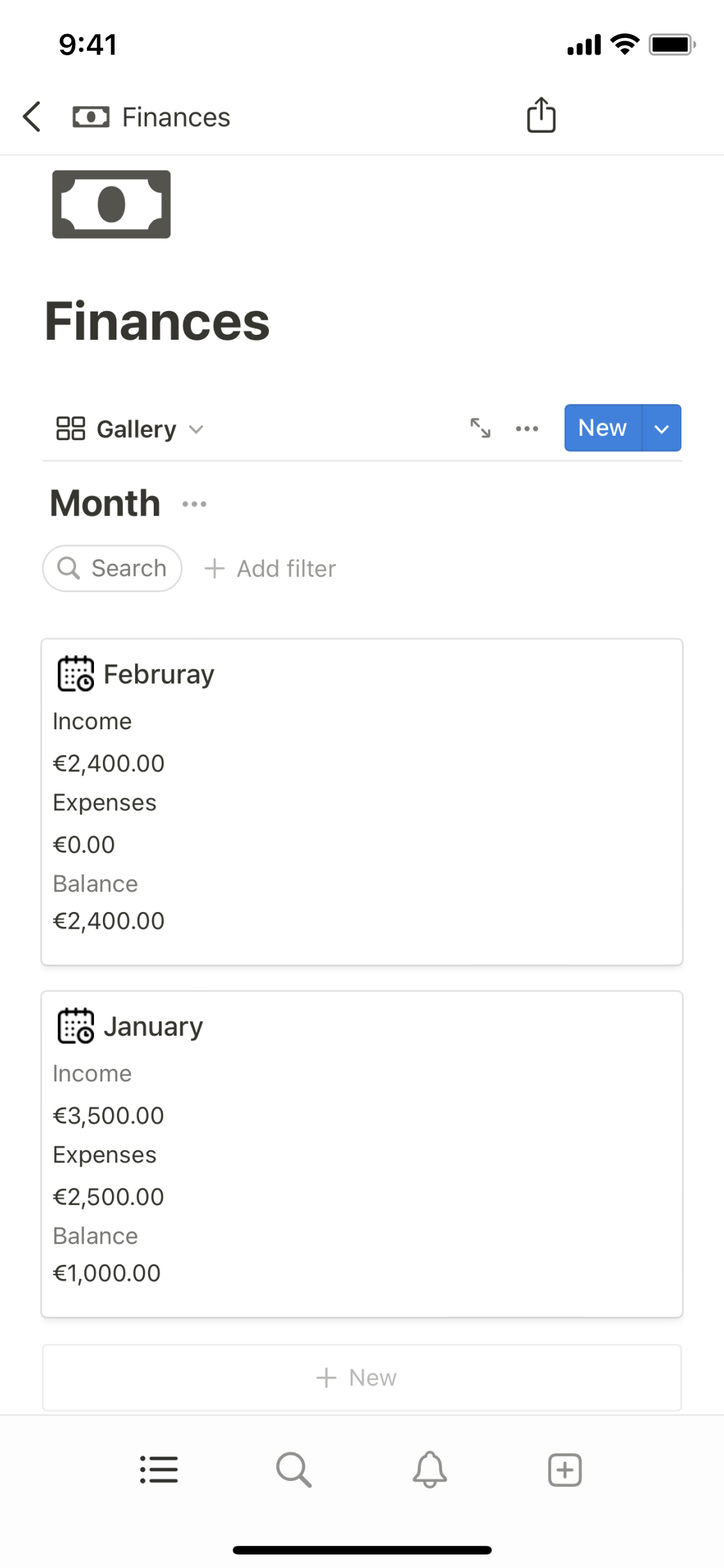Open database options three-dot menu
The width and height of the screenshot is (724, 1568).
(527, 429)
